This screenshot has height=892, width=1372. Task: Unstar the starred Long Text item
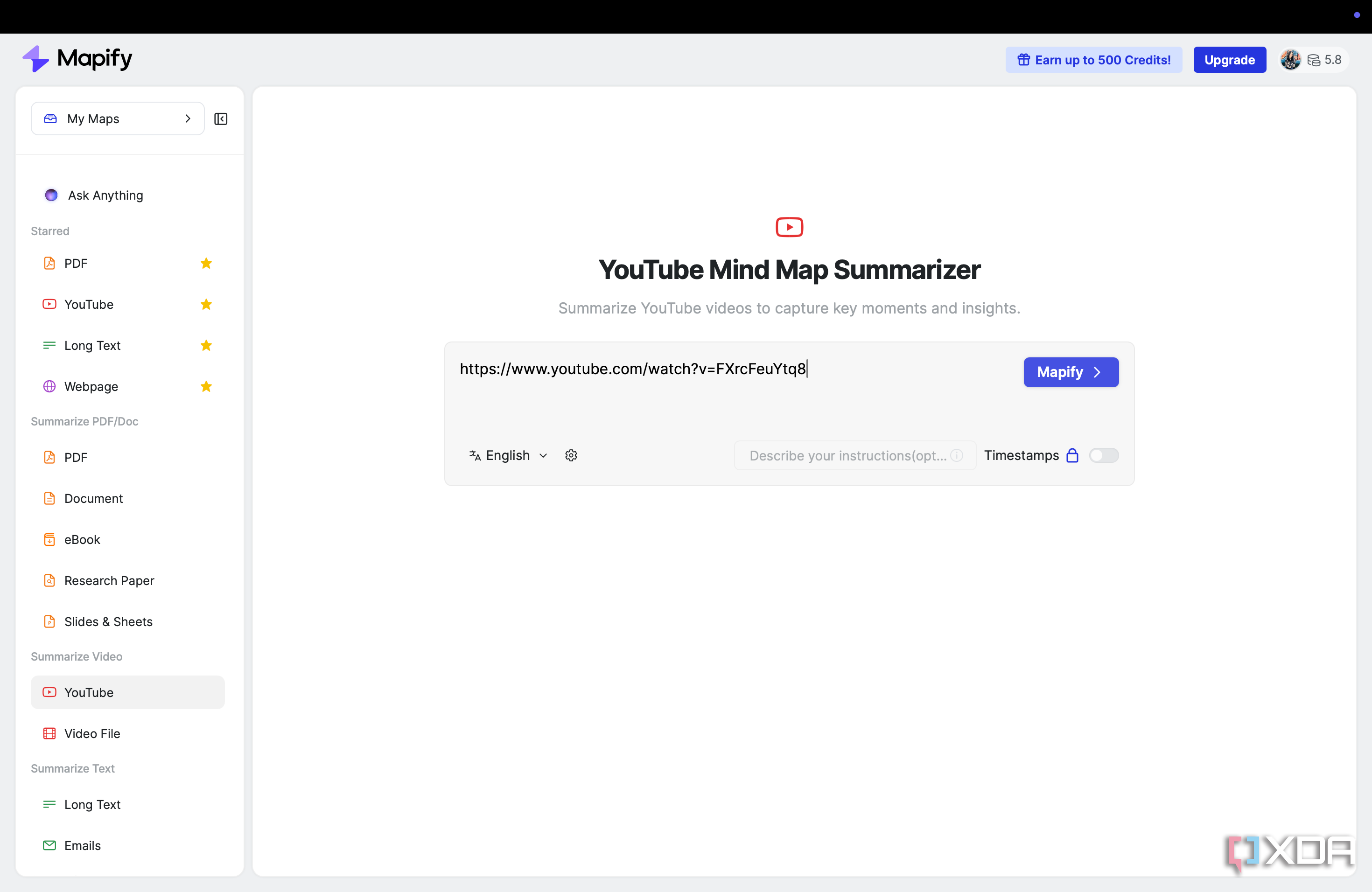pos(206,345)
